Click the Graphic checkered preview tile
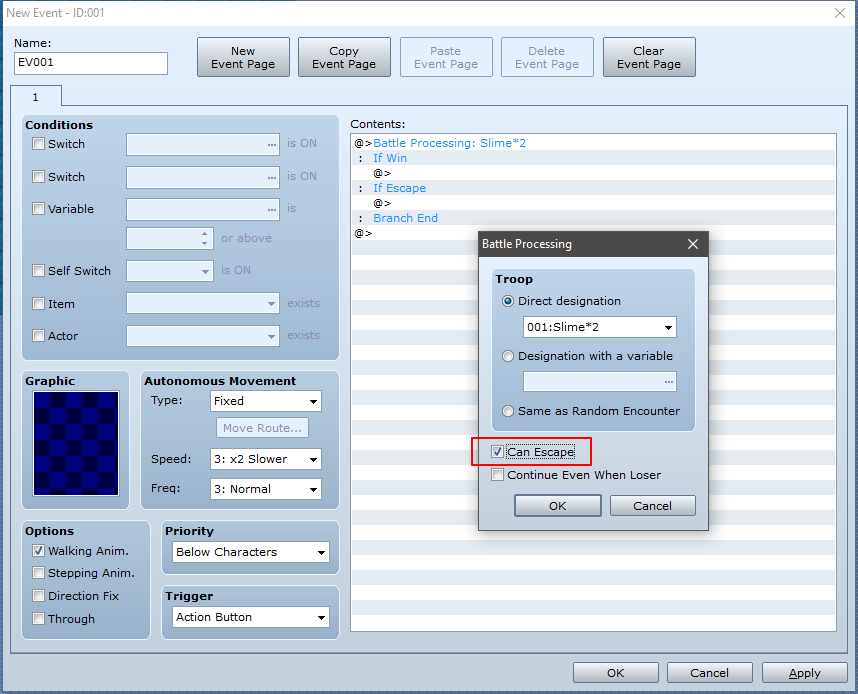The width and height of the screenshot is (858, 694). [x=76, y=443]
